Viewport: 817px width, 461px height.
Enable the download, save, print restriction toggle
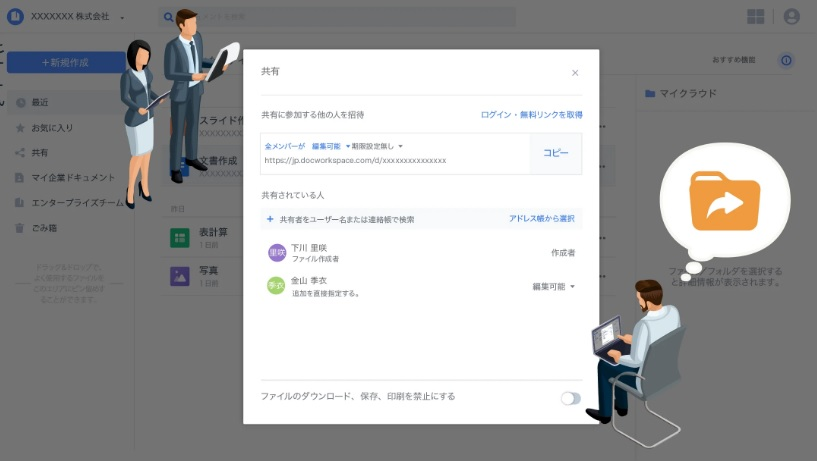tap(570, 398)
